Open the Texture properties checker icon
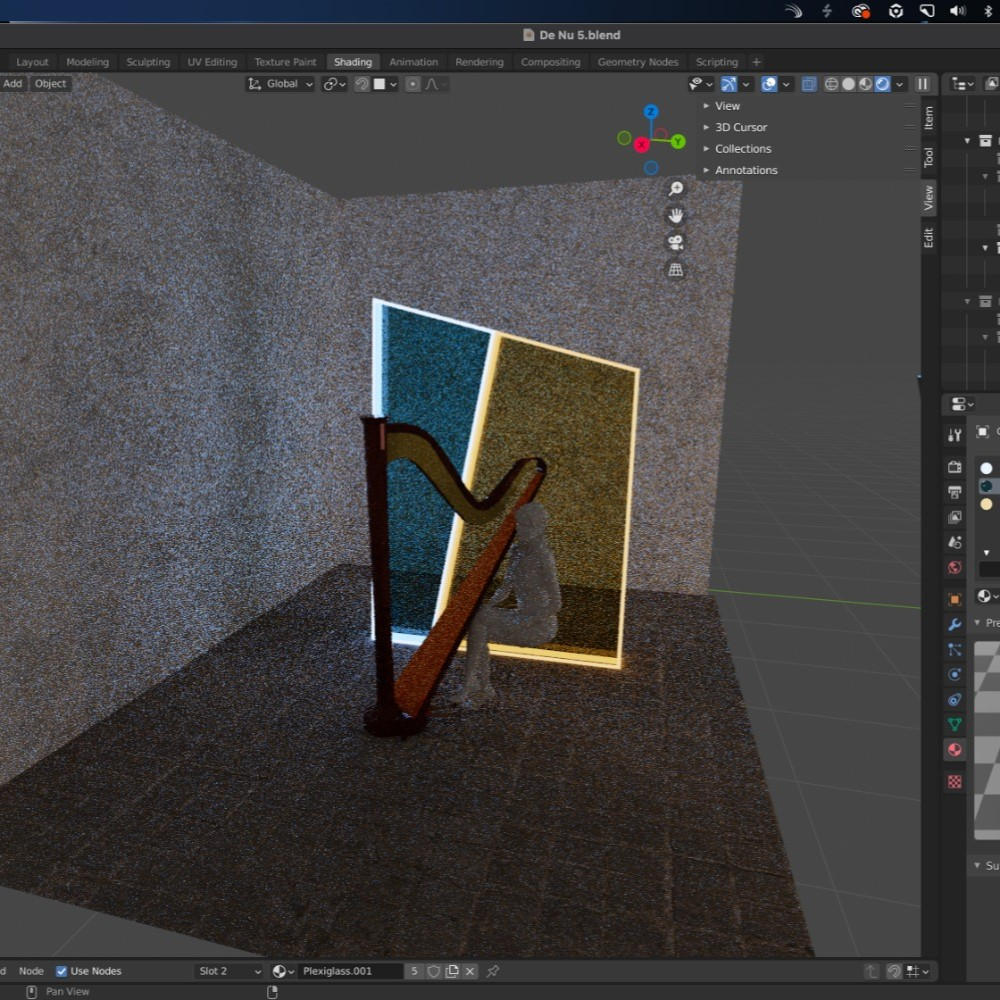 tap(955, 782)
